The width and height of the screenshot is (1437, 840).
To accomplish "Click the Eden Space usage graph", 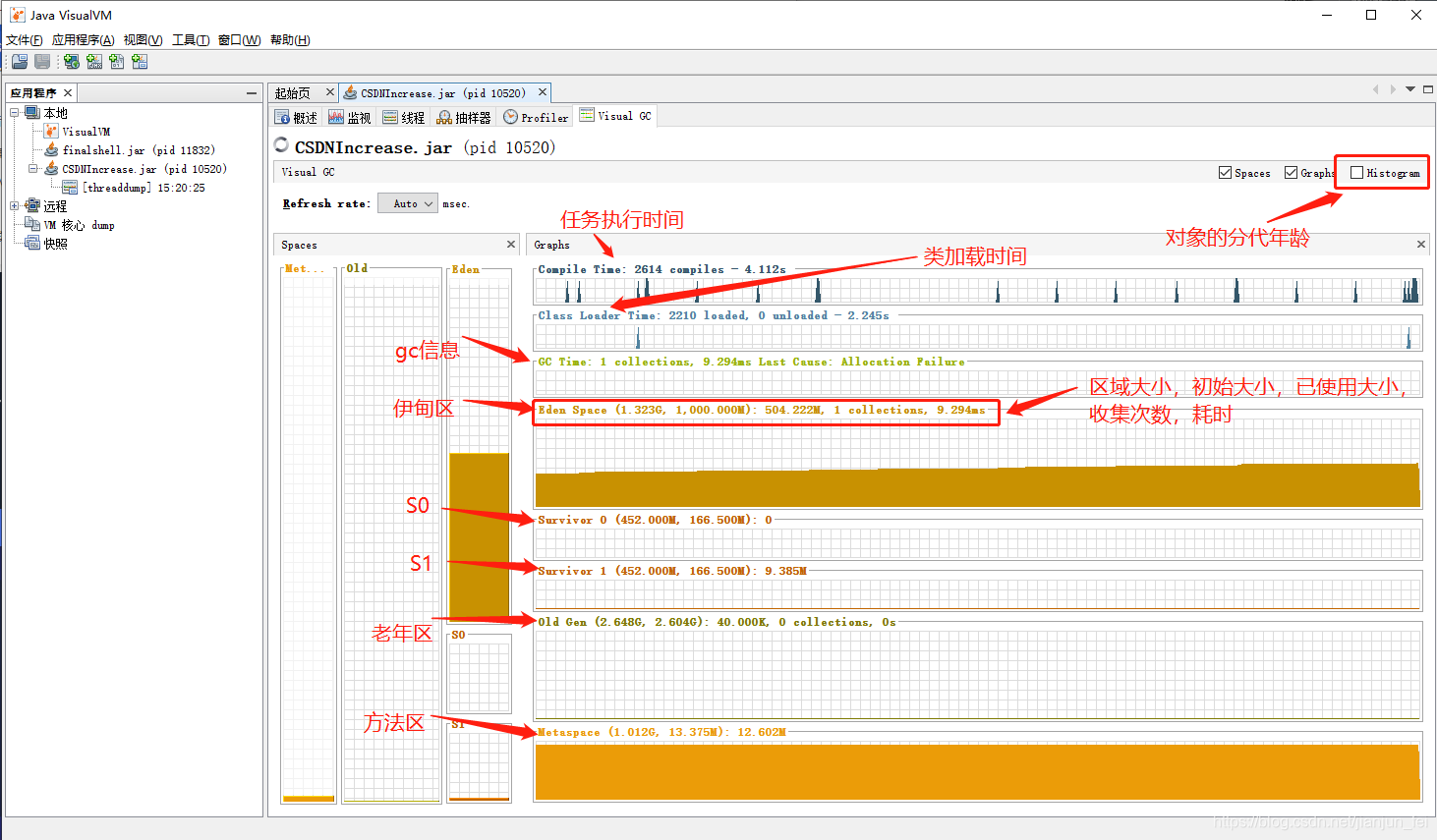I will tap(978, 463).
